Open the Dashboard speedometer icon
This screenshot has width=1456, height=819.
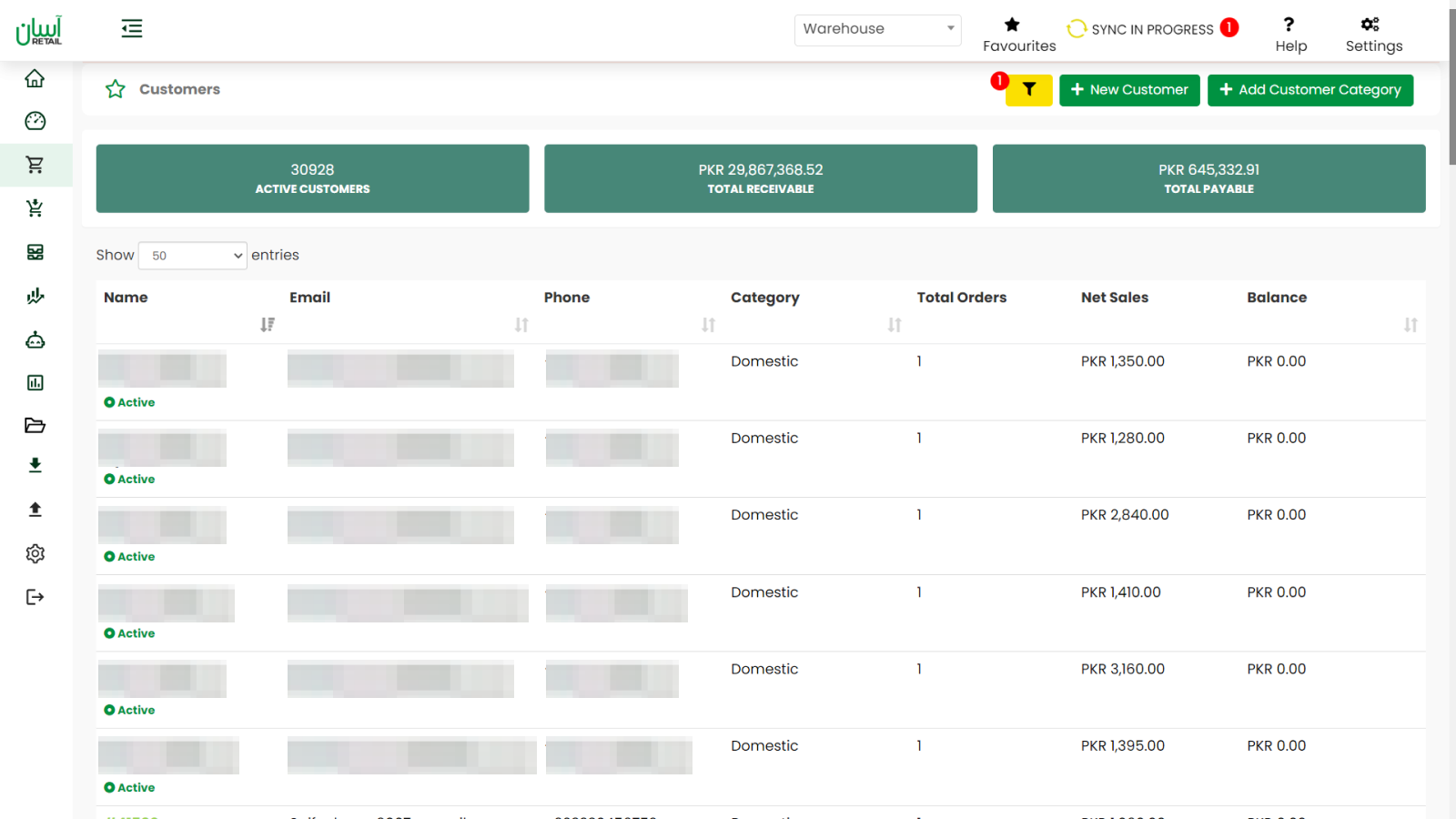point(35,120)
